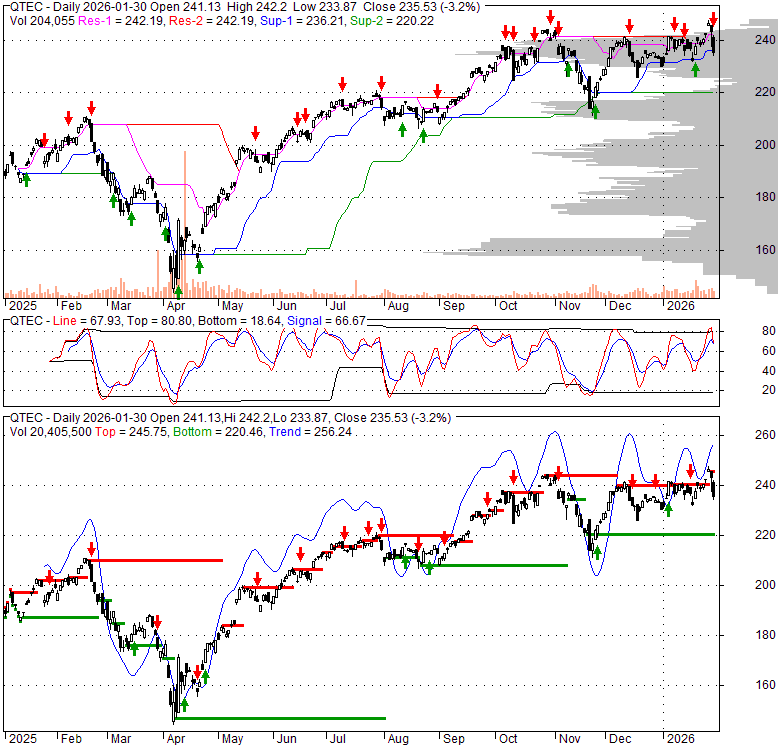Click the 200 price label on the top chart axis

click(765, 145)
